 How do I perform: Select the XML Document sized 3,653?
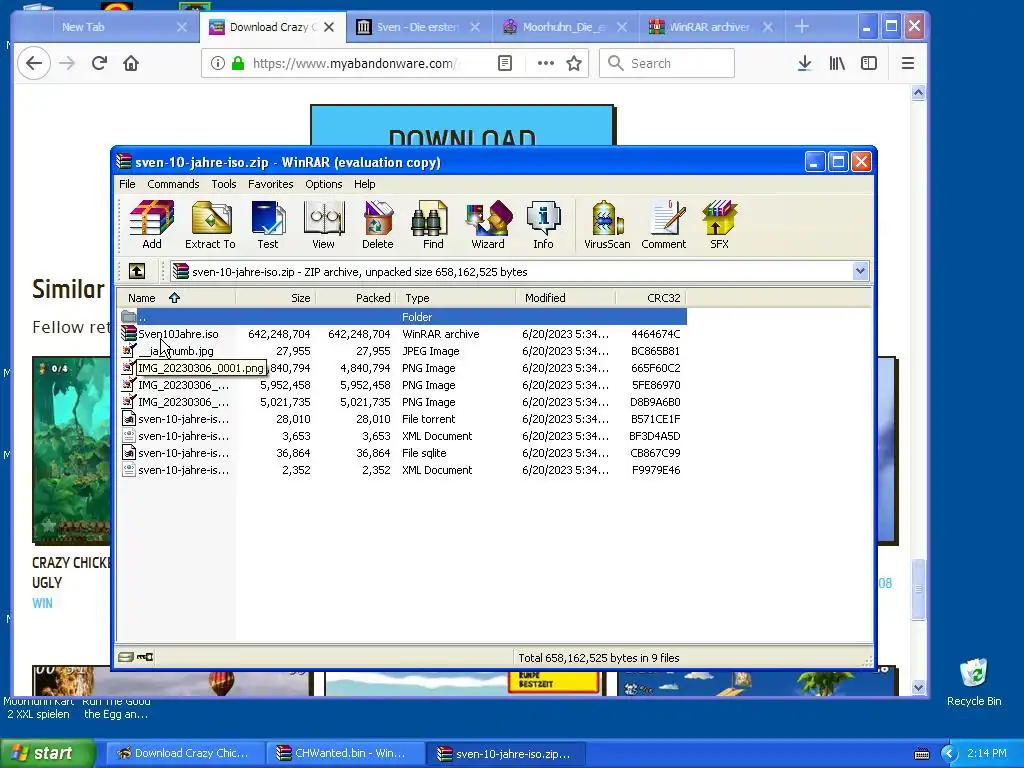(402, 436)
